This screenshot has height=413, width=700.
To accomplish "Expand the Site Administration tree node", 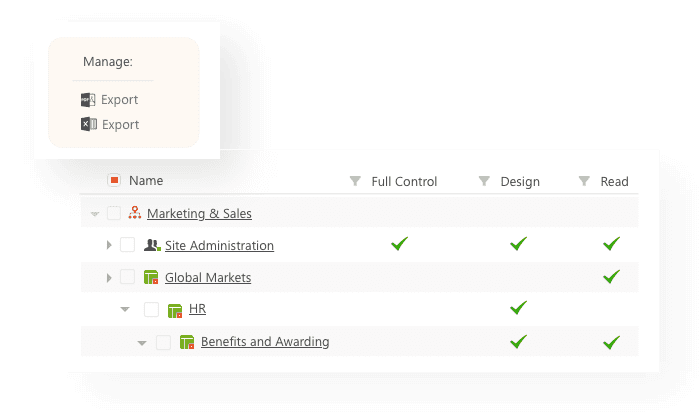I will pyautogui.click(x=109, y=245).
